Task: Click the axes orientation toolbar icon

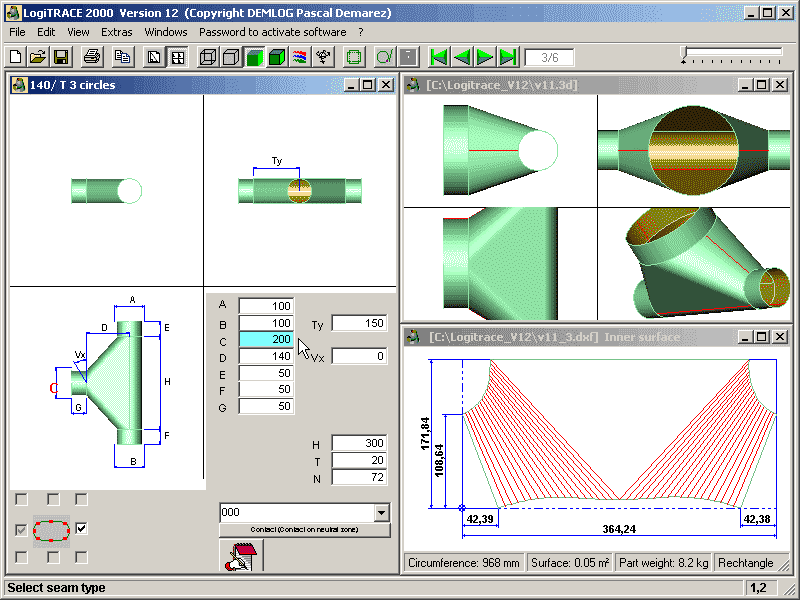Action: pyautogui.click(x=323, y=57)
